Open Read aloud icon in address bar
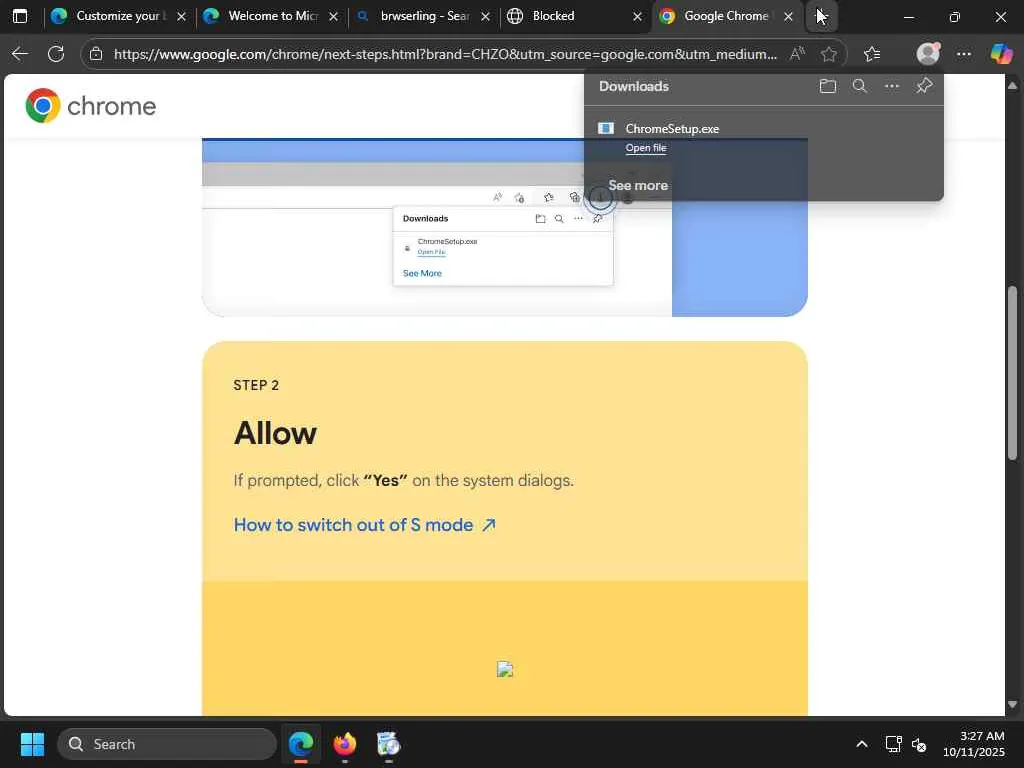The height and width of the screenshot is (768, 1024). click(x=797, y=54)
